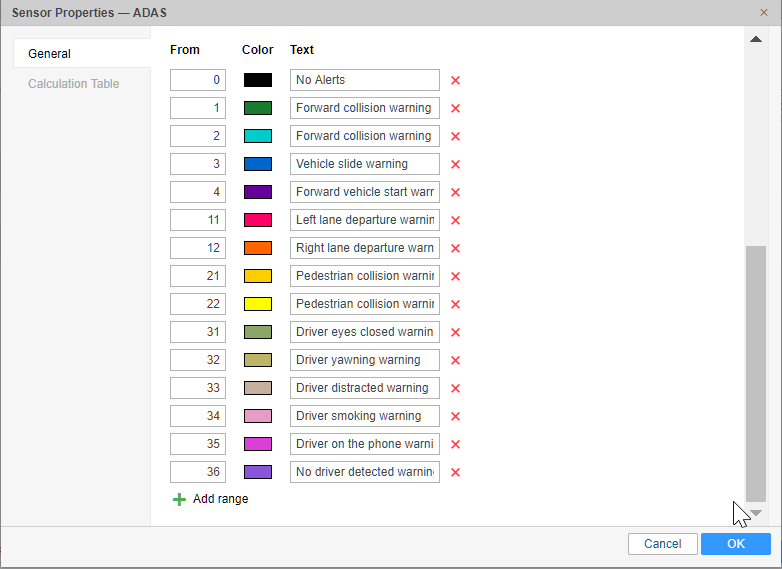Delete the Driver smoking warning row

pyautogui.click(x=455, y=416)
